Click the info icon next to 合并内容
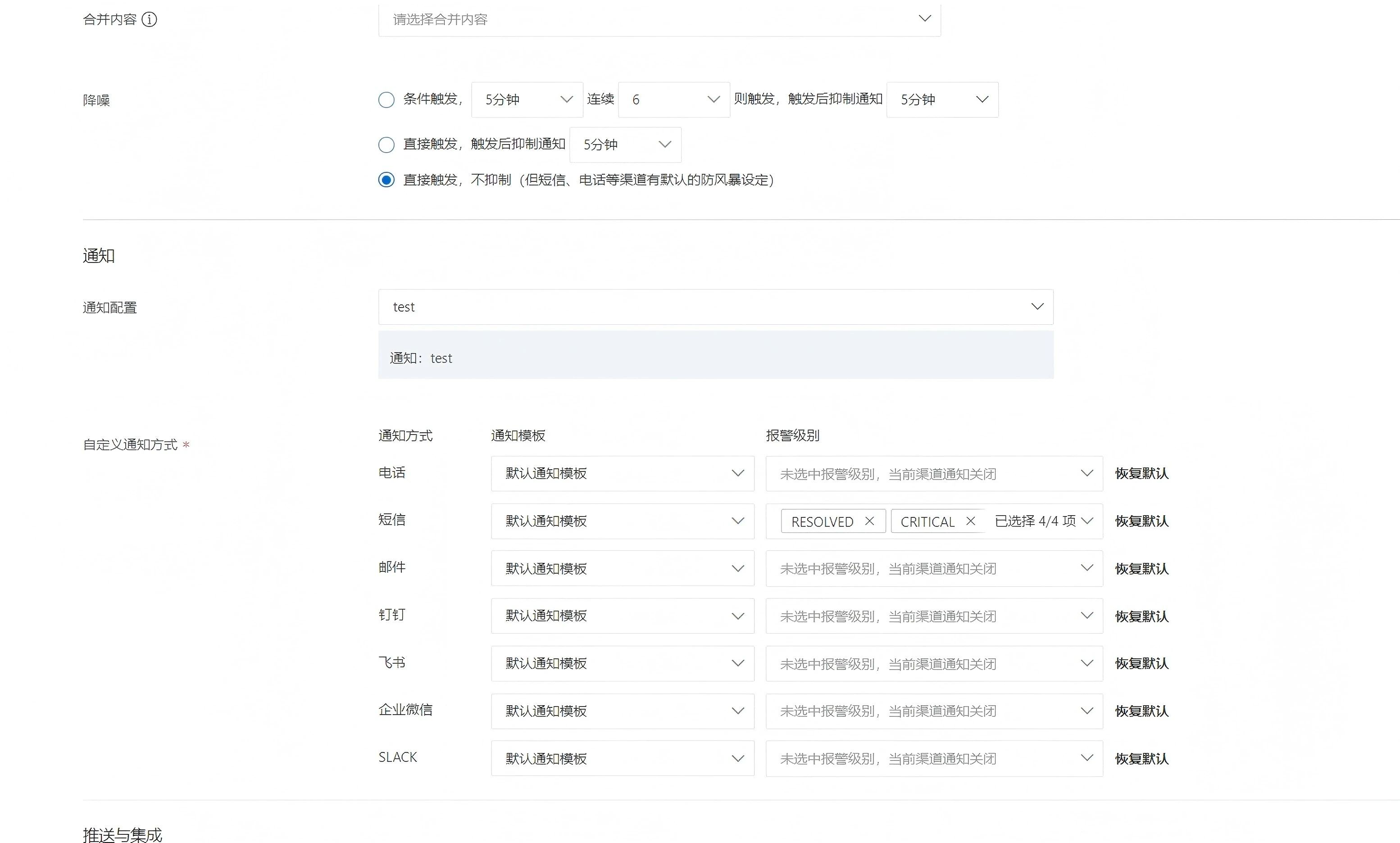Image resolution: width=1400 pixels, height=843 pixels. pos(149,19)
